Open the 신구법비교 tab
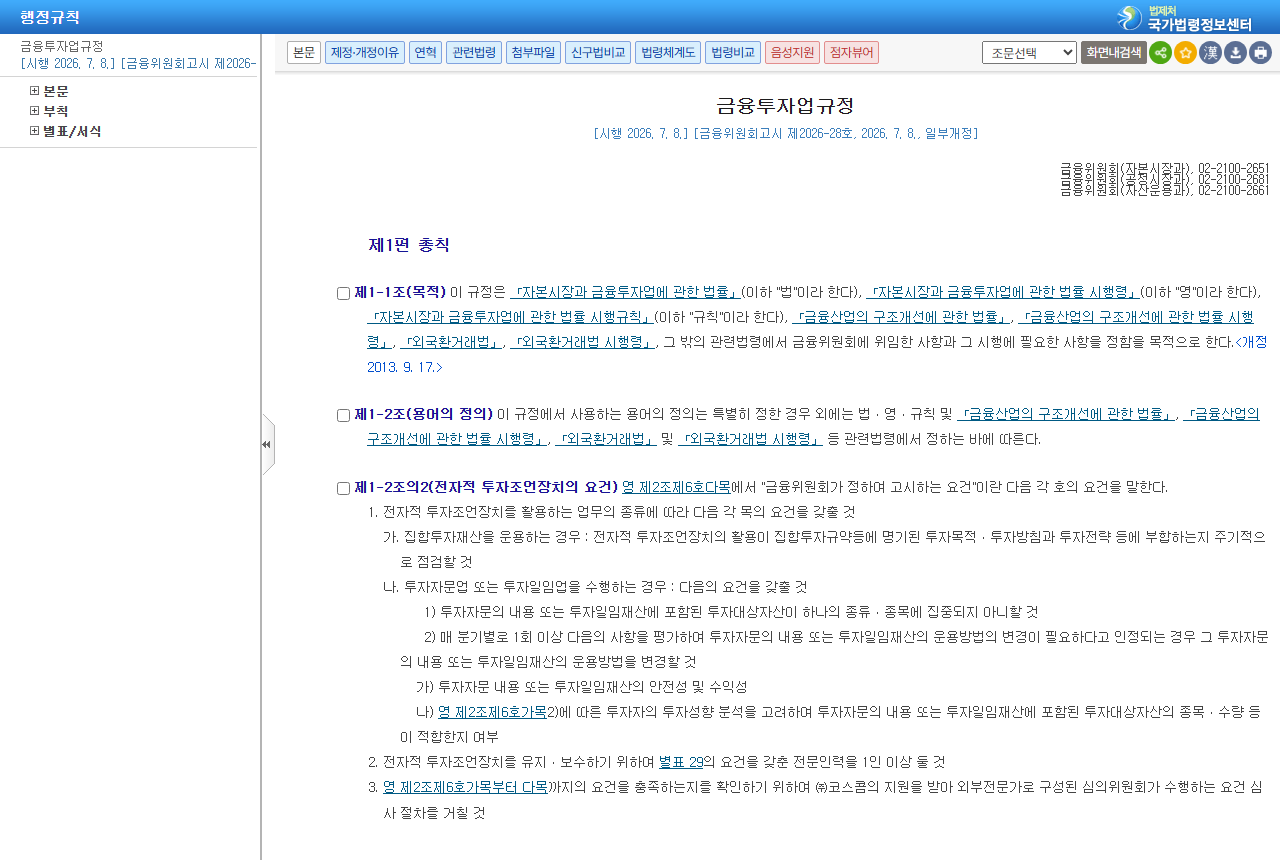This screenshot has width=1280, height=860. pos(598,53)
